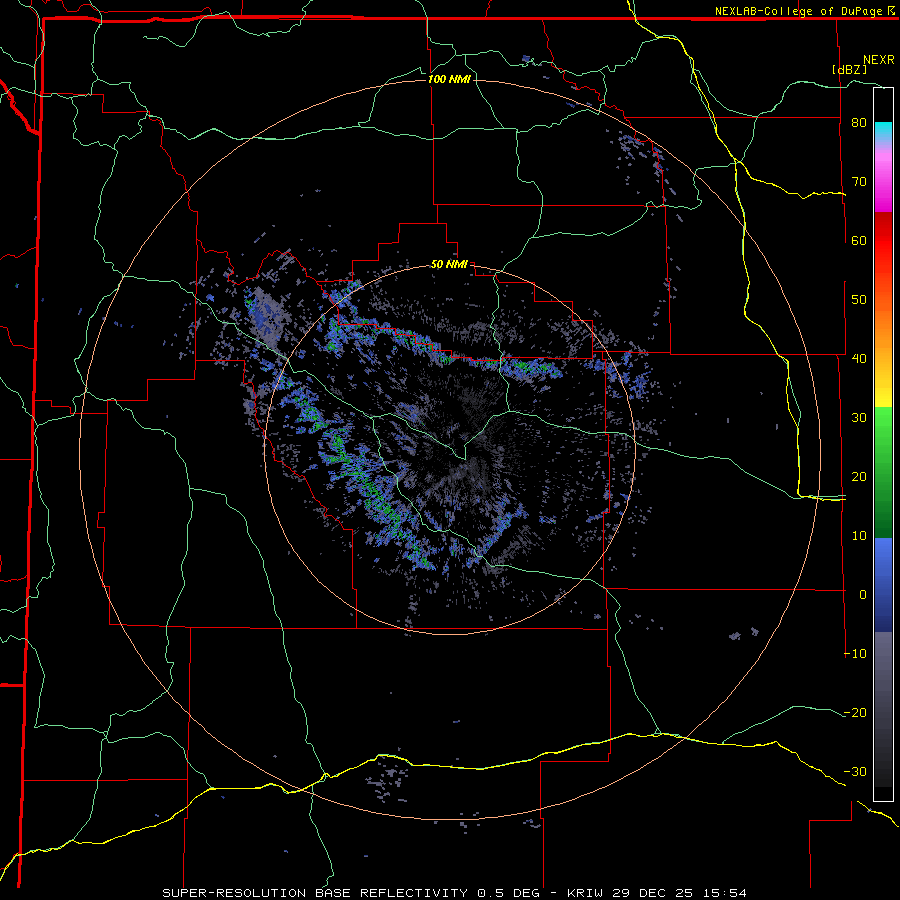This screenshot has width=900, height=900.
Task: Click the 20 value on the dBZ scale
Action: 859,477
